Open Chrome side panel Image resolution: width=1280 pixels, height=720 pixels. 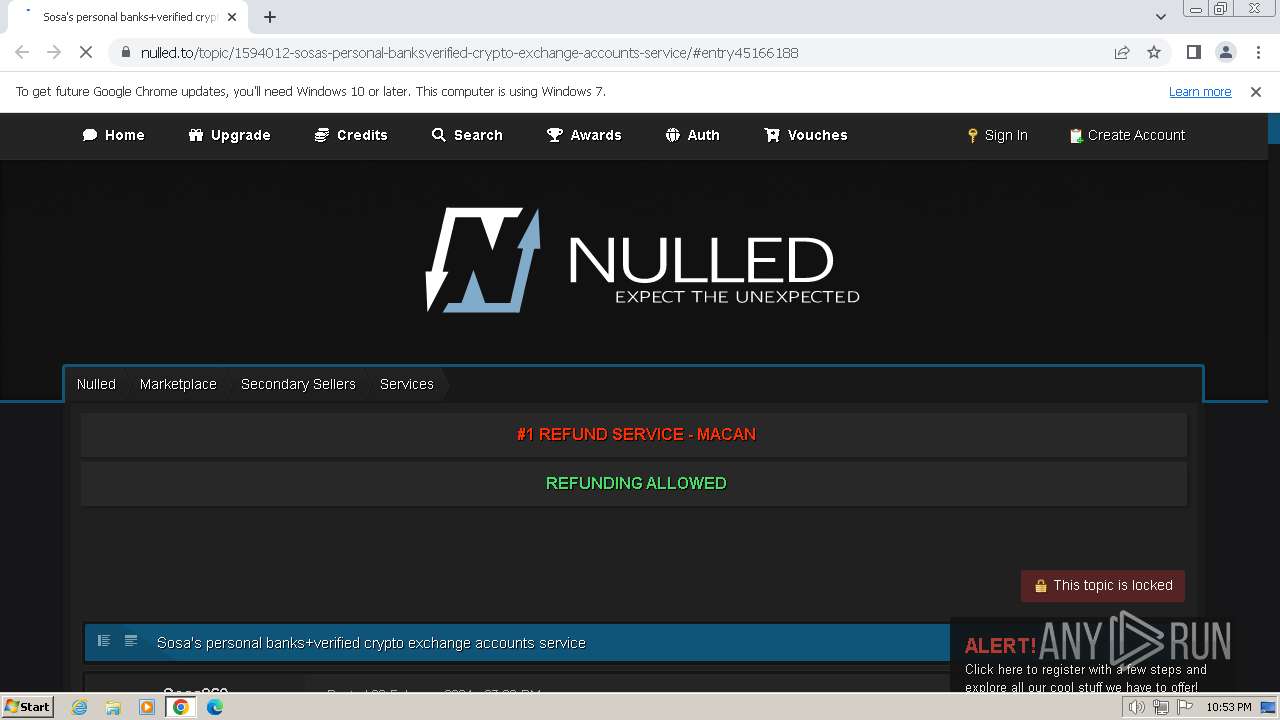pos(1193,53)
